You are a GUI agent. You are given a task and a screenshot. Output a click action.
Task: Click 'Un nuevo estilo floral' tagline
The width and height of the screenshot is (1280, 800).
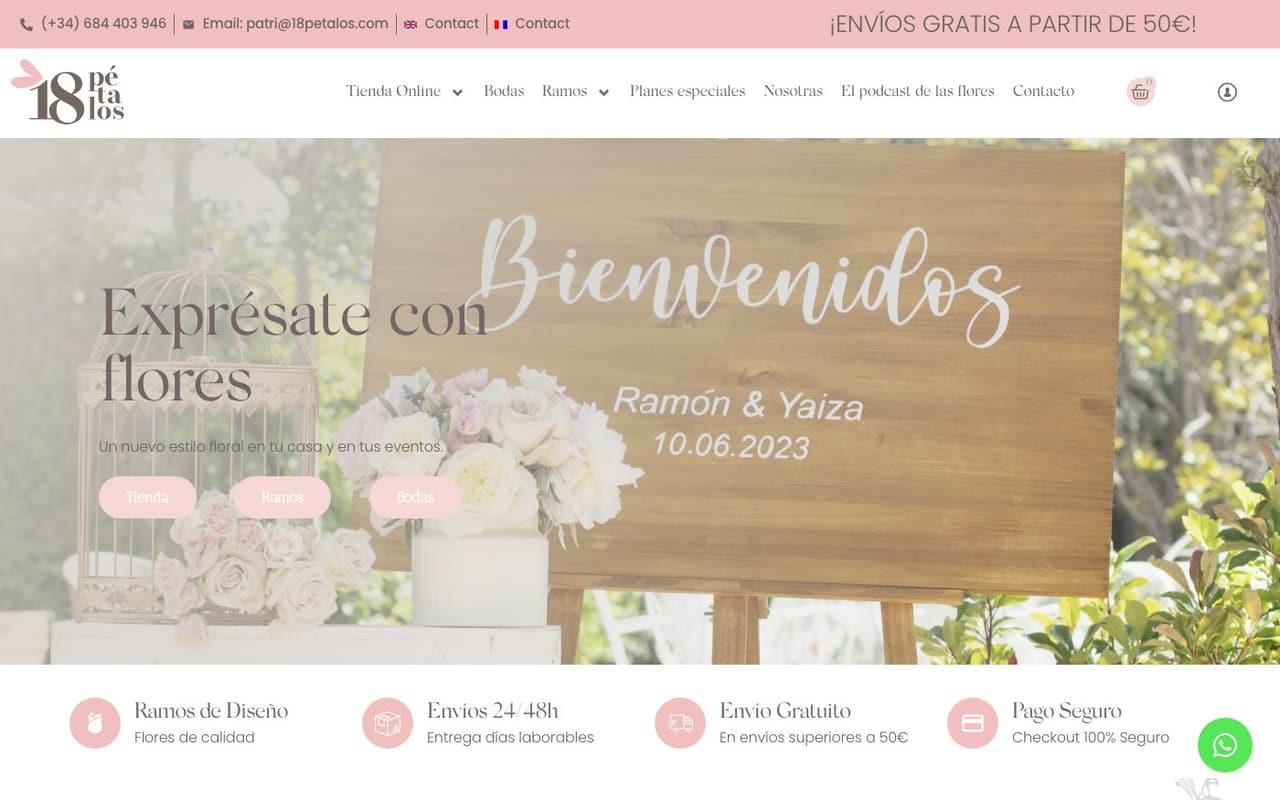coord(271,447)
